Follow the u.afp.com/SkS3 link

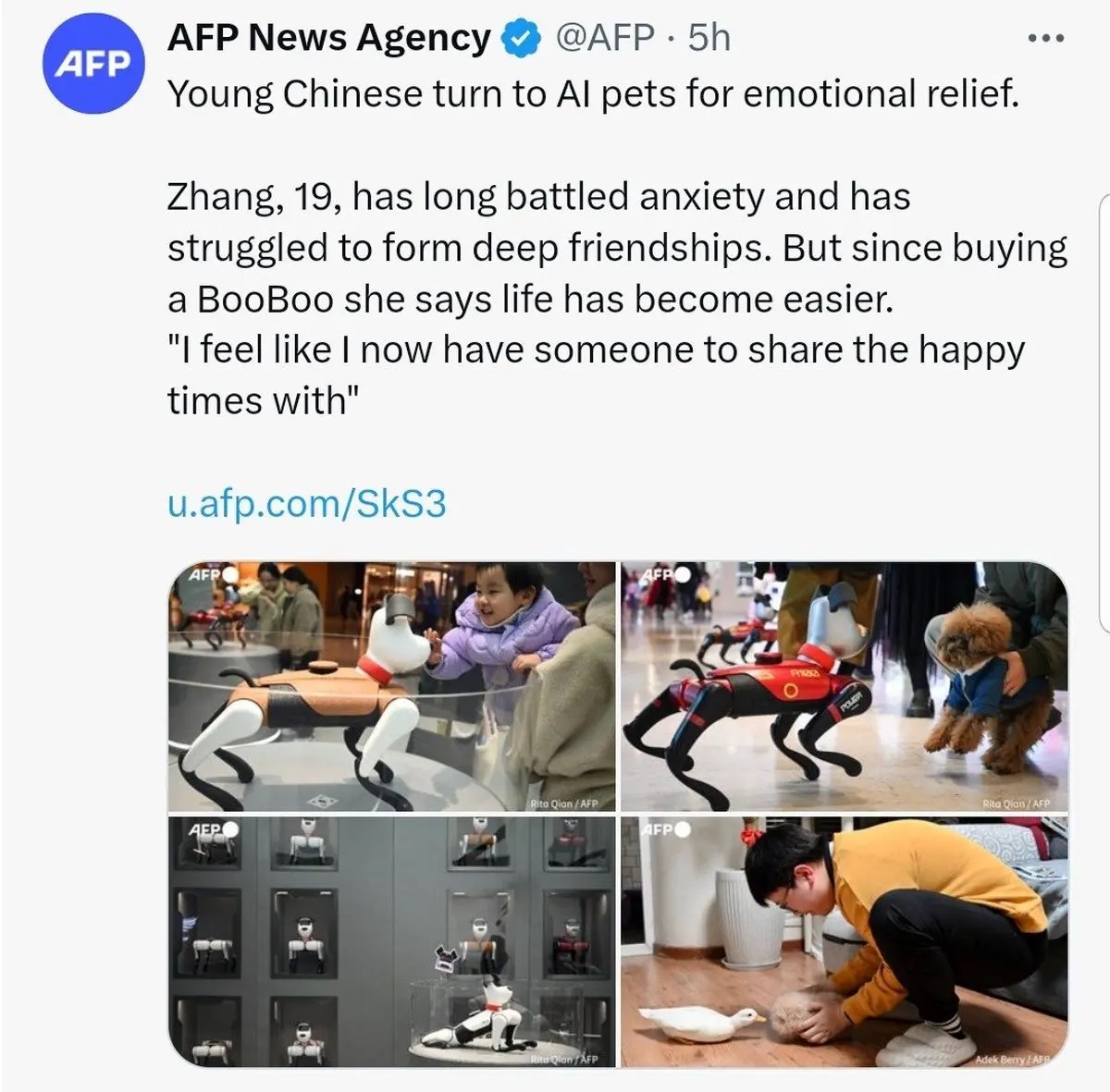pyautogui.click(x=307, y=504)
